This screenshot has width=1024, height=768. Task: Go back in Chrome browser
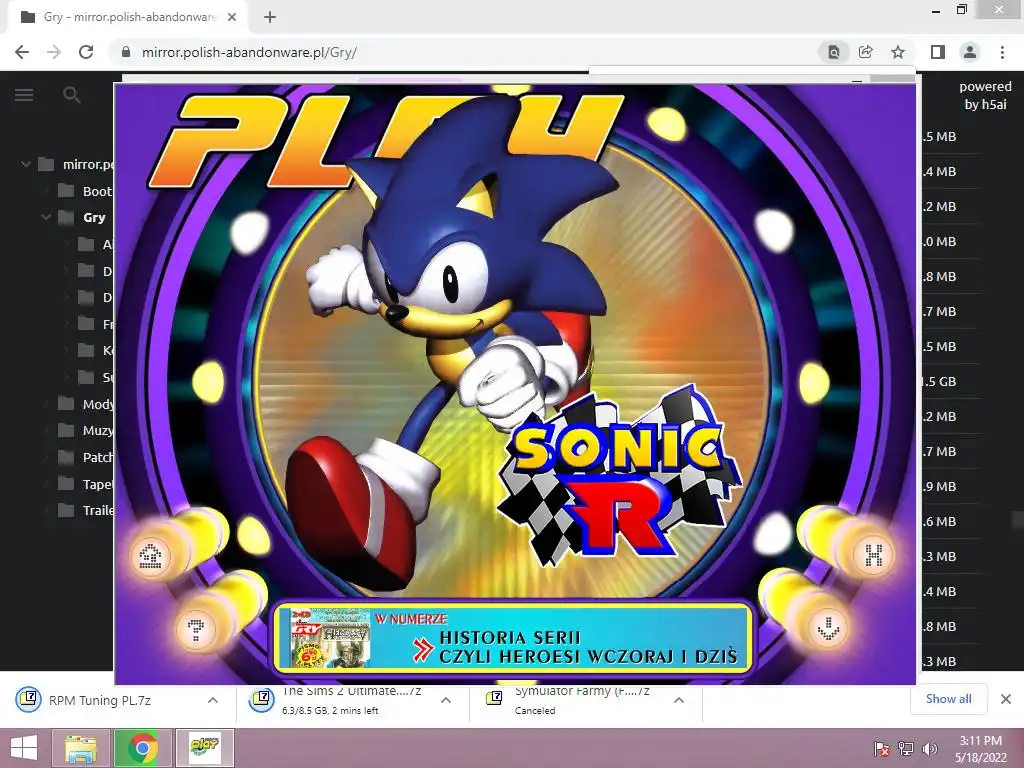click(22, 52)
